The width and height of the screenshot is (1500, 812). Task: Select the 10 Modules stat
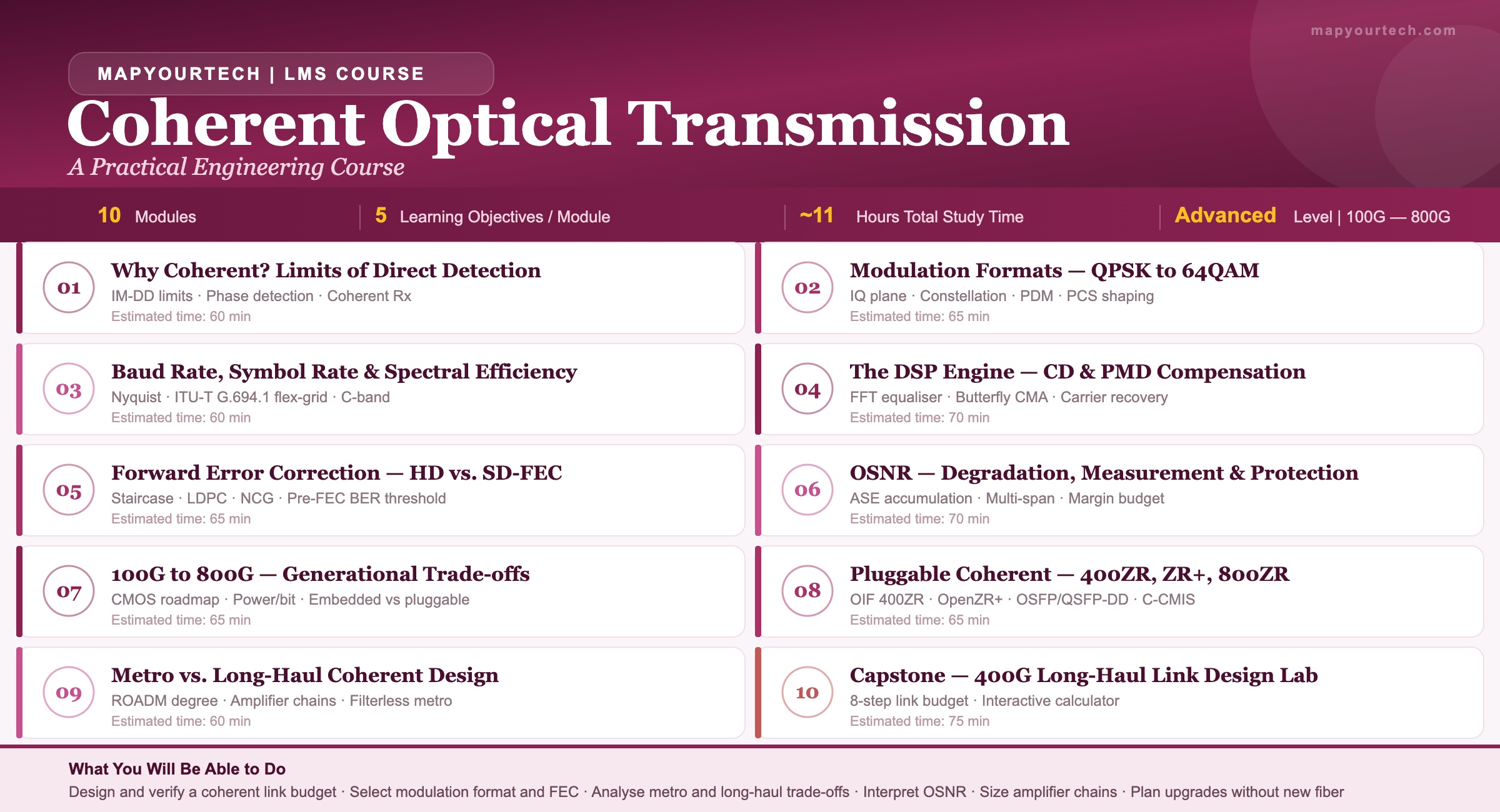coord(147,216)
